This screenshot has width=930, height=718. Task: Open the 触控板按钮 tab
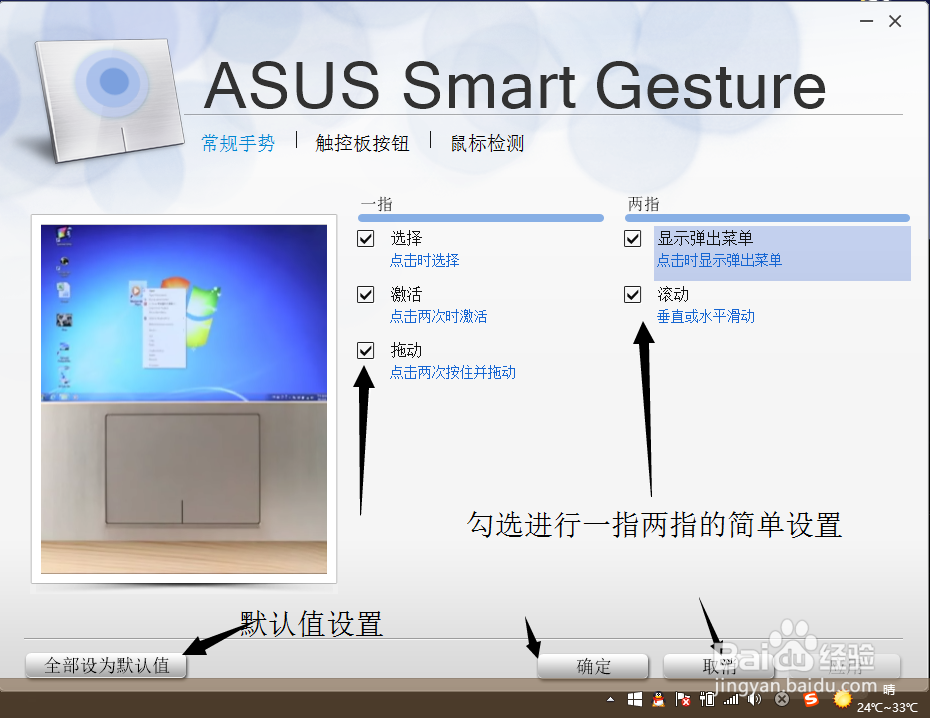tap(362, 143)
